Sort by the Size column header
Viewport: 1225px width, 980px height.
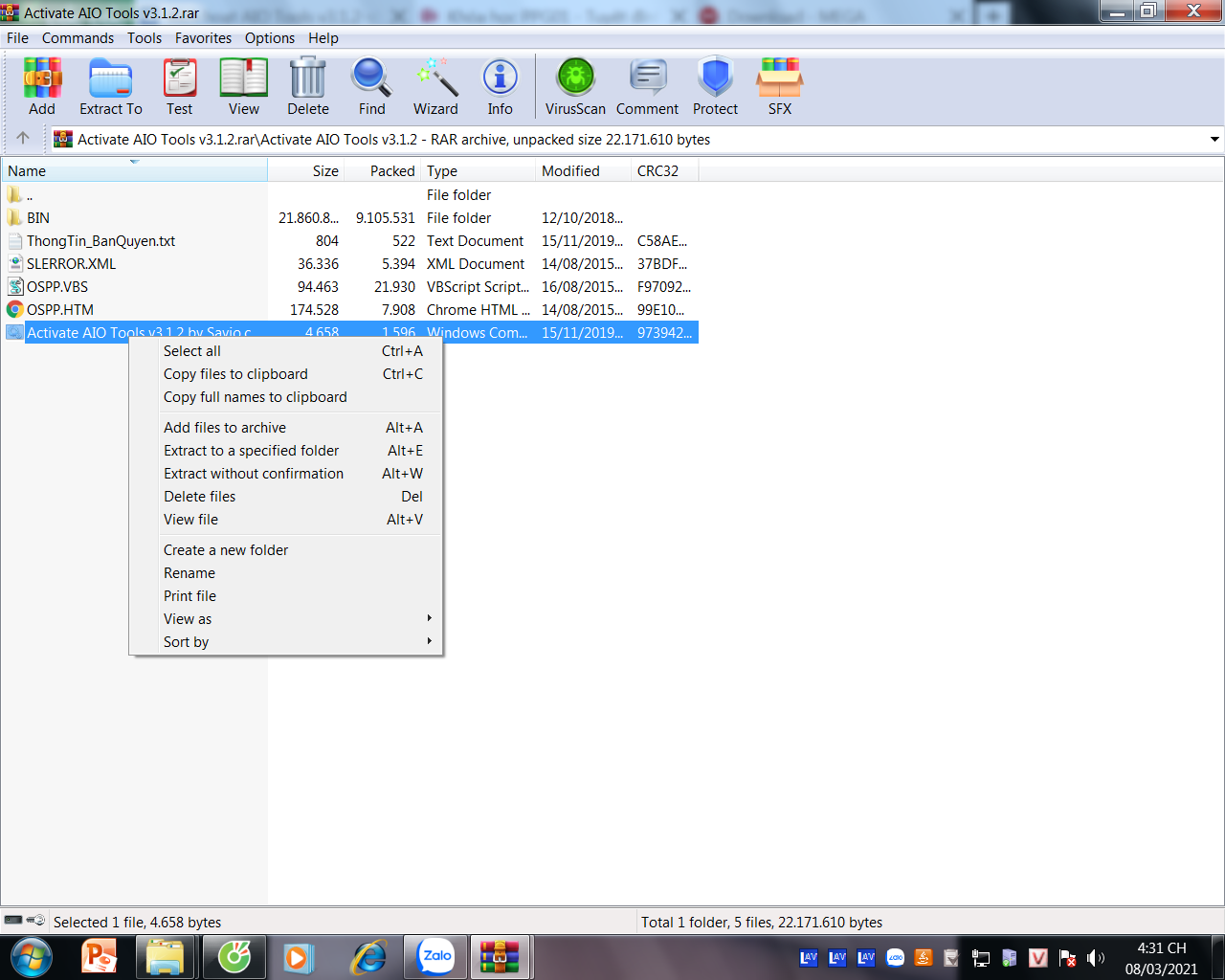coord(306,171)
